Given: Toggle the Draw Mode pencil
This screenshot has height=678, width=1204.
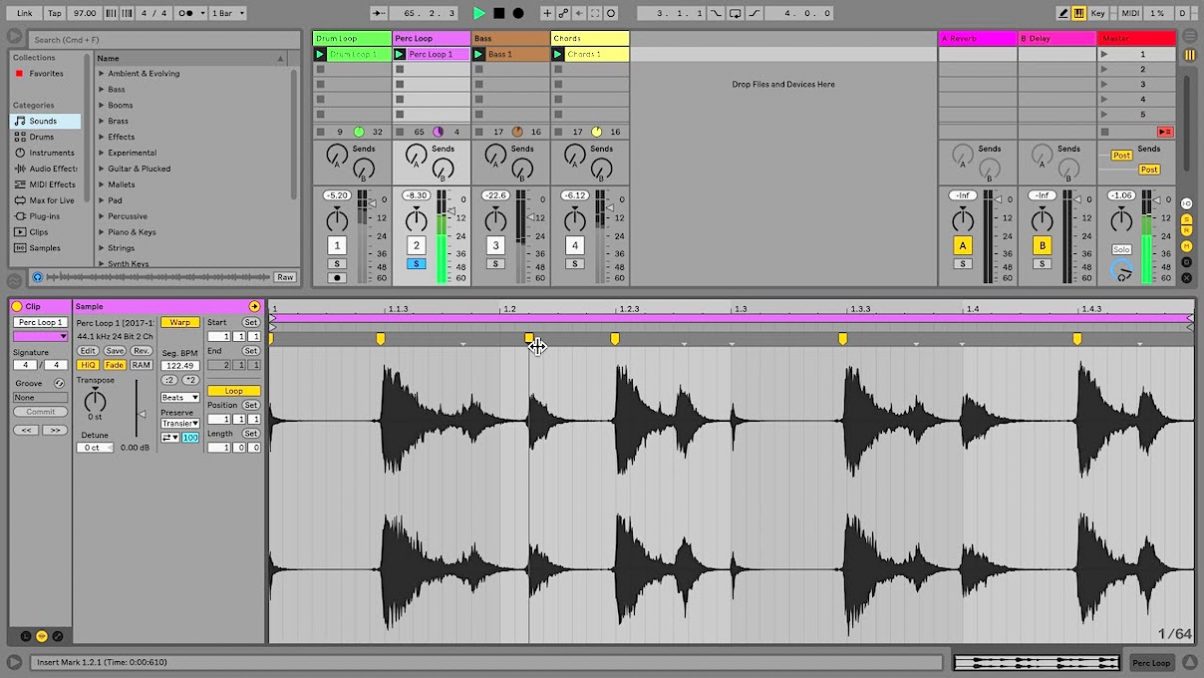Looking at the screenshot, I should point(1063,13).
